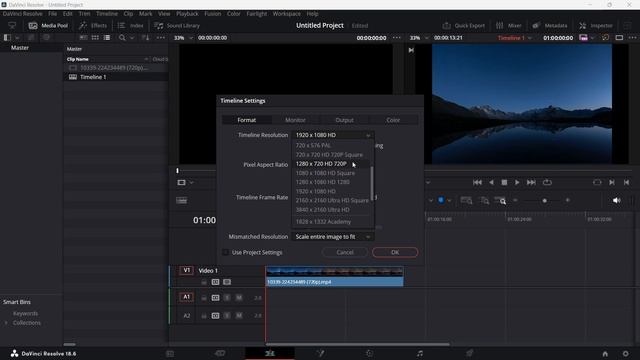Open the Effects panel

93,25
